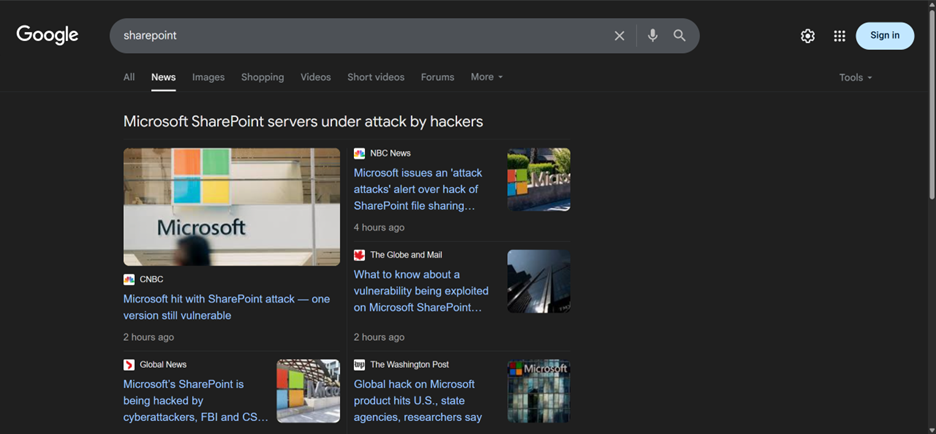Image resolution: width=936 pixels, height=434 pixels.
Task: Click the CNBC source label
Action: pos(152,279)
